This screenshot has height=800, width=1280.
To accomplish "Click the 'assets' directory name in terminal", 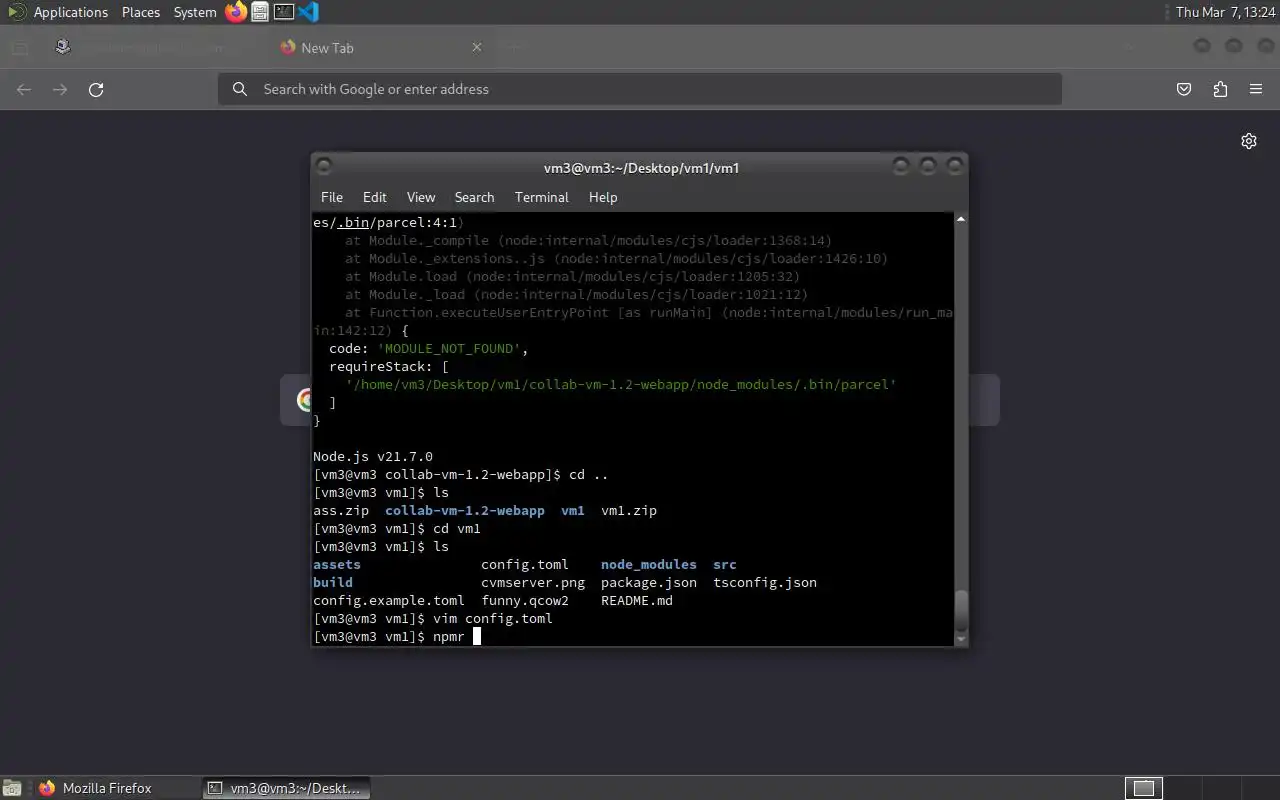I will click(x=337, y=564).
